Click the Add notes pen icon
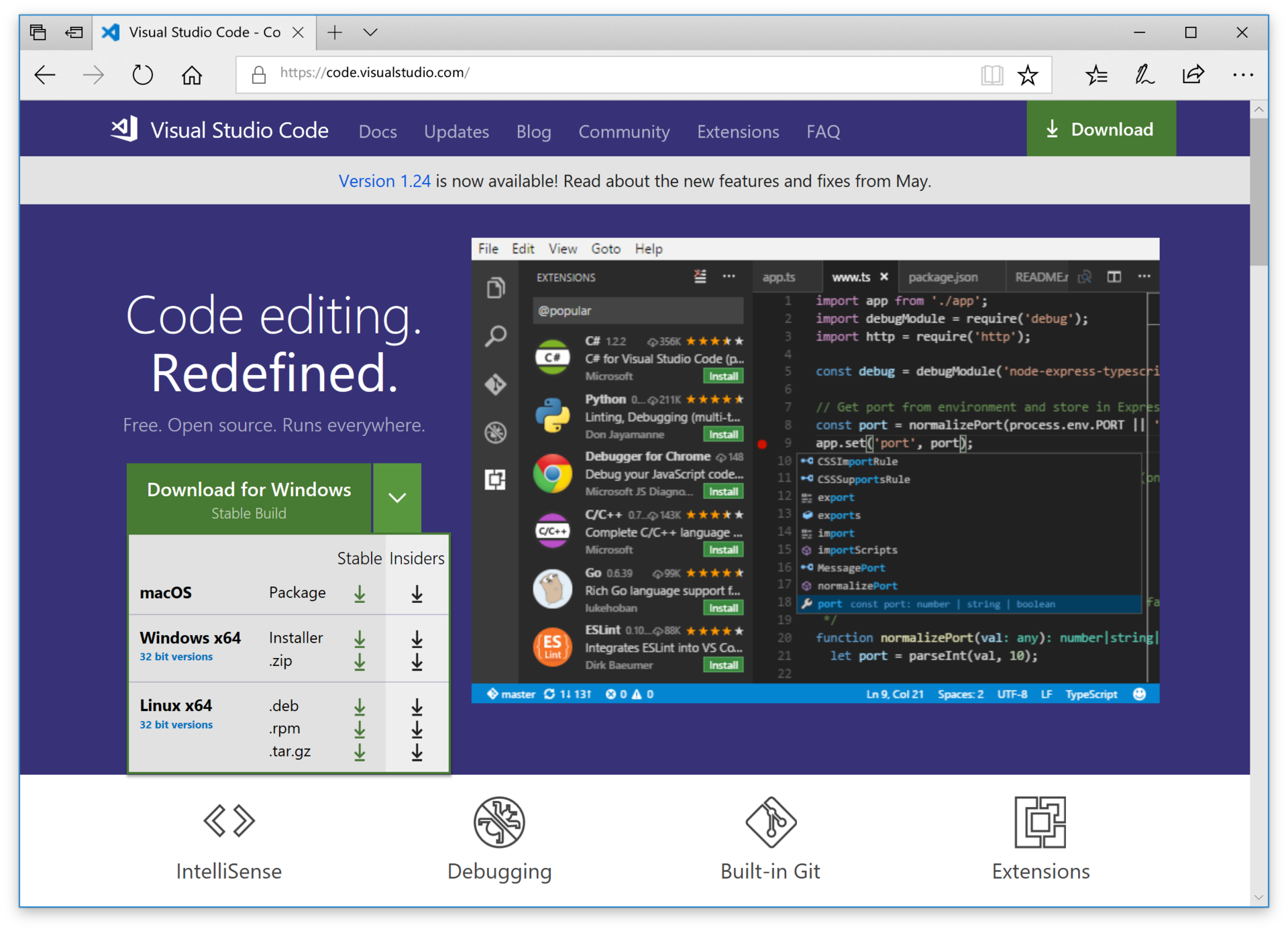Viewport: 1288px width, 931px height. 1144,74
